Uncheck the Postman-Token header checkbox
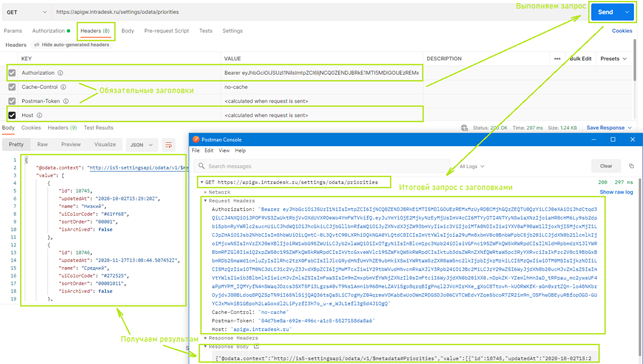This screenshot has width=643, height=364. tap(12, 101)
